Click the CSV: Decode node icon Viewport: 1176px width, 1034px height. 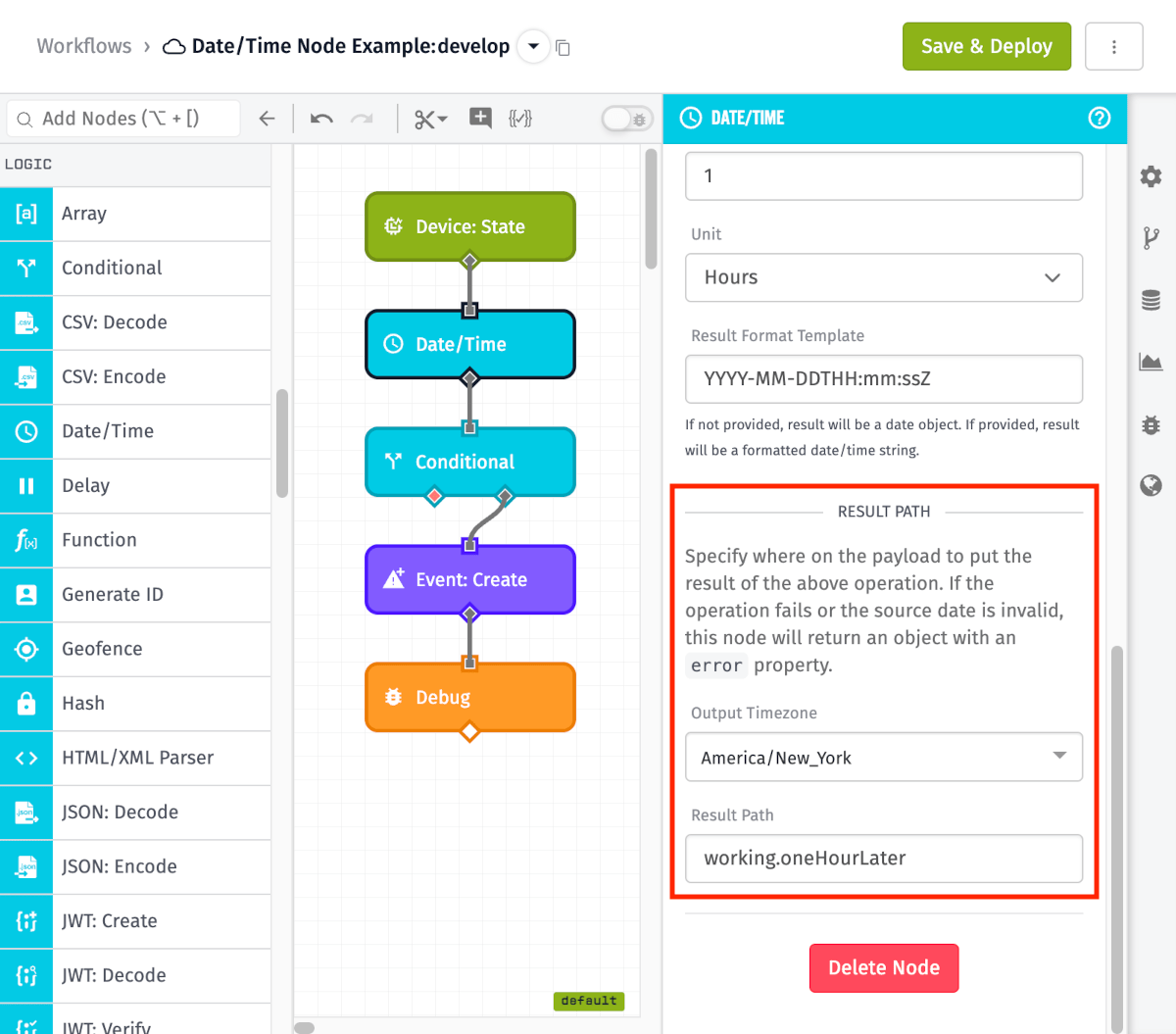26,322
